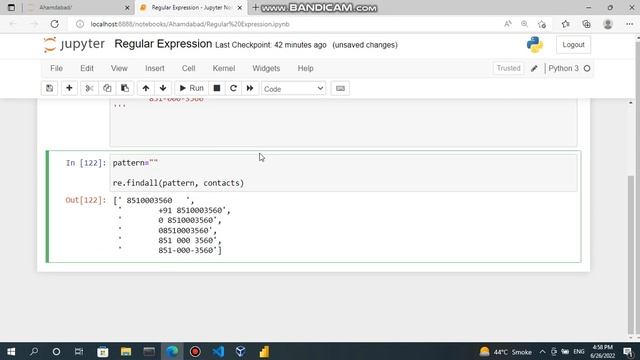
Task: Open the Cell menu
Action: [188, 69]
